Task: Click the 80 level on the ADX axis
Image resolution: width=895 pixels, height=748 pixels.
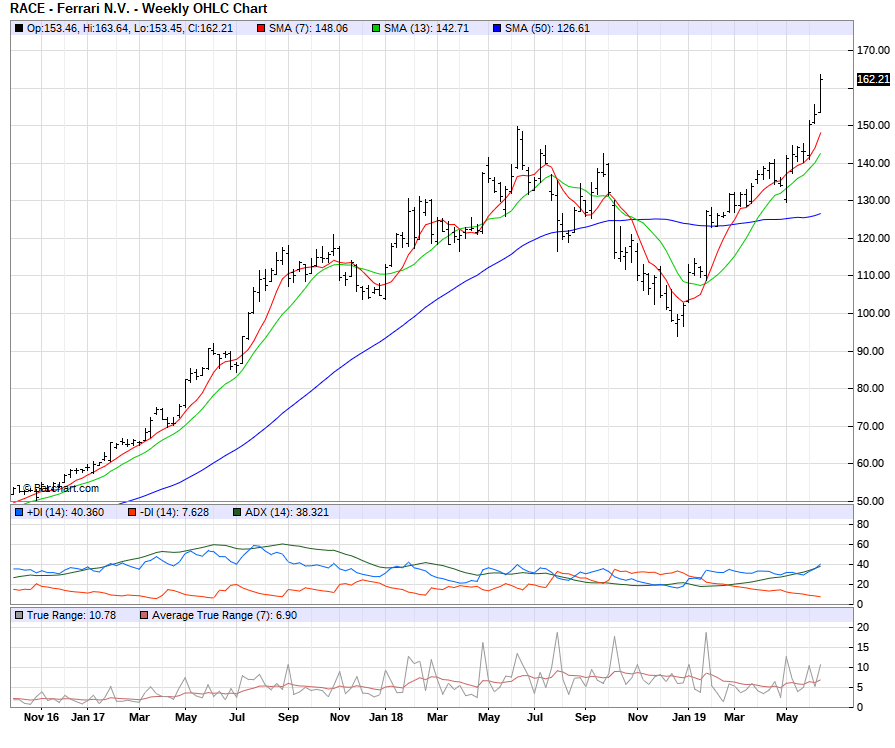Action: 863,524
